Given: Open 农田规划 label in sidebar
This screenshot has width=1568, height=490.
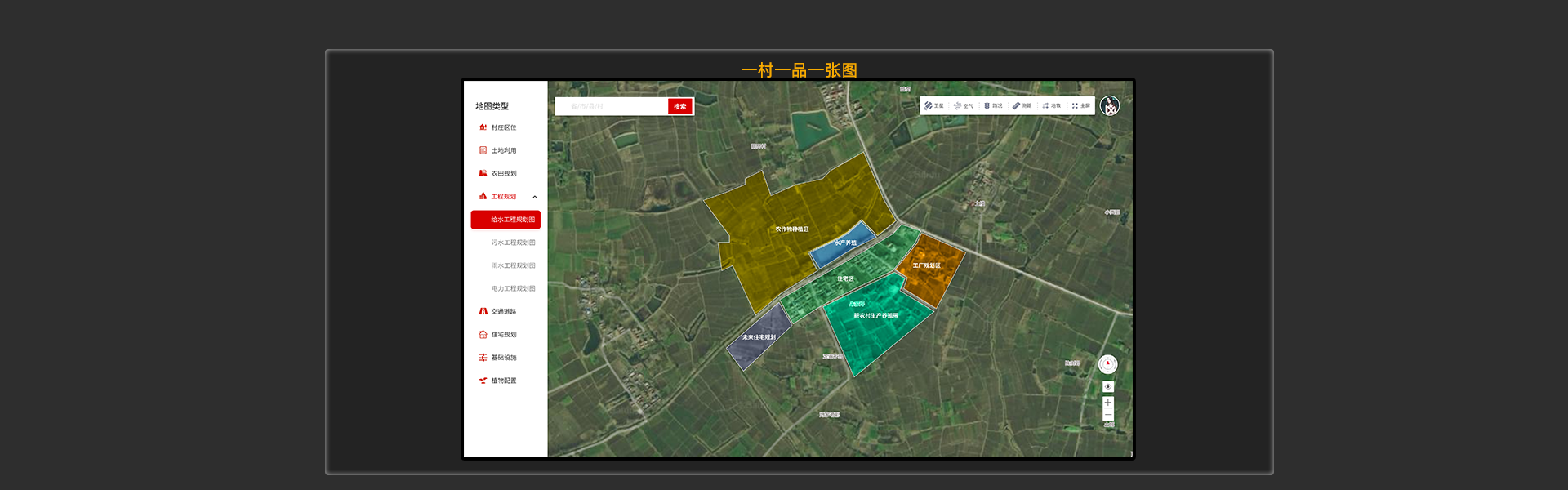Looking at the screenshot, I should (504, 173).
